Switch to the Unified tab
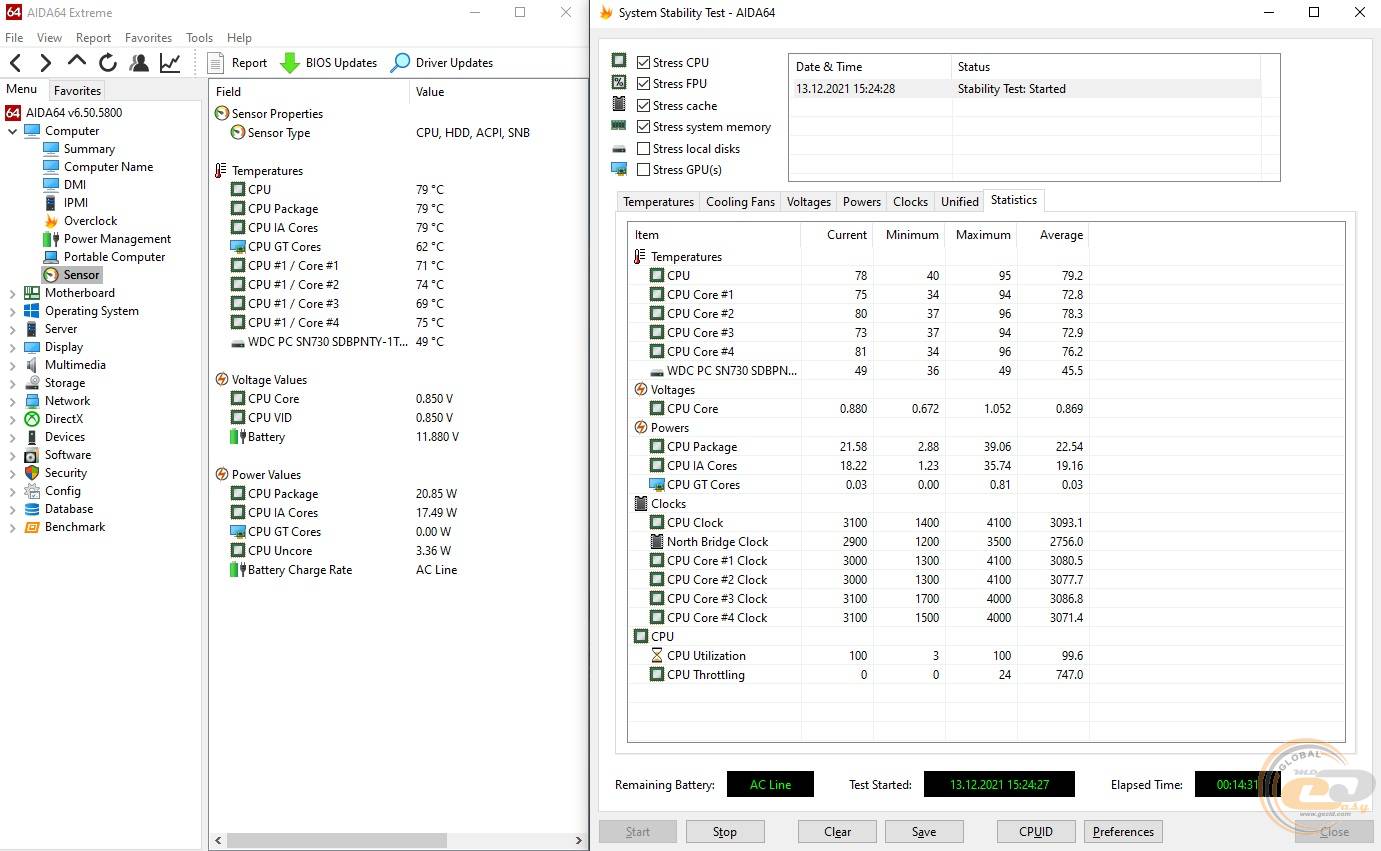This screenshot has height=851, width=1381. pos(959,202)
